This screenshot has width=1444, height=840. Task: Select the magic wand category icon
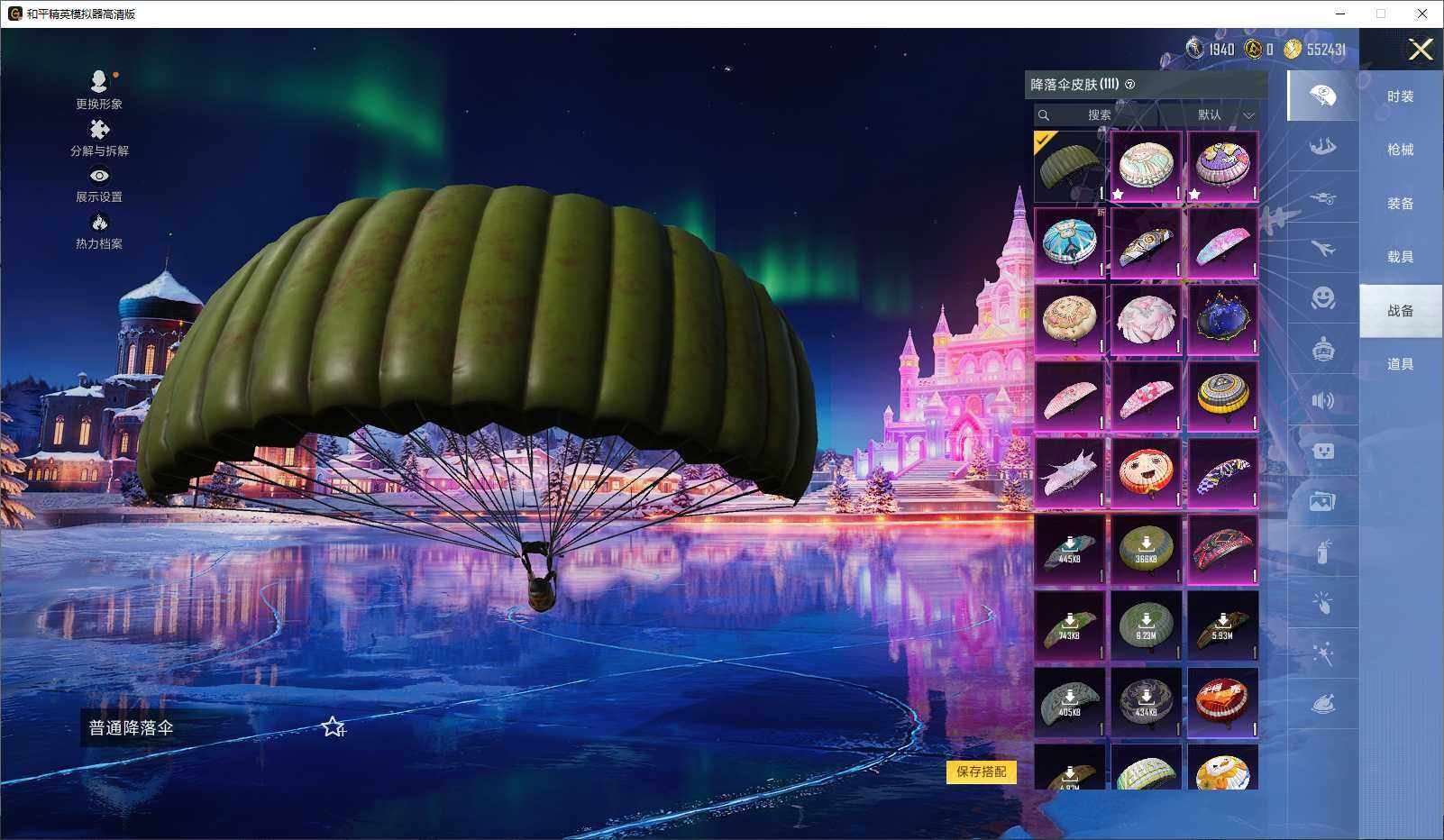point(1323,653)
